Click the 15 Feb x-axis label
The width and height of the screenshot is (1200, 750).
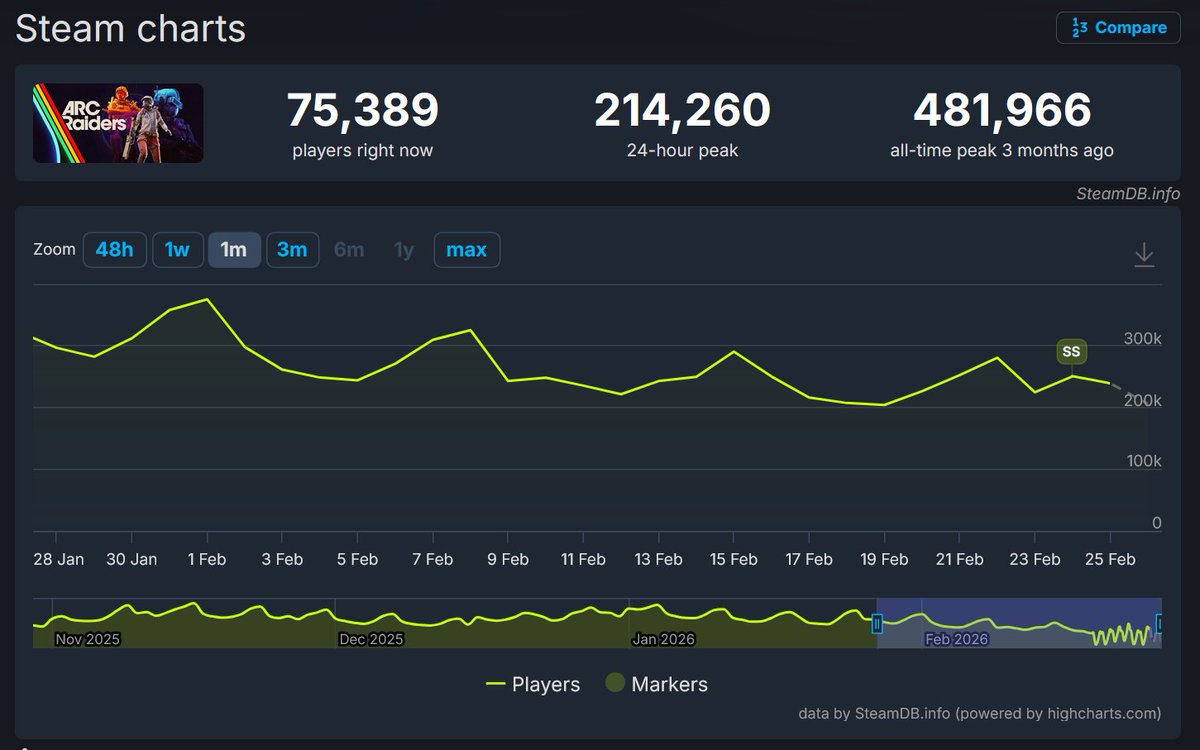[733, 559]
